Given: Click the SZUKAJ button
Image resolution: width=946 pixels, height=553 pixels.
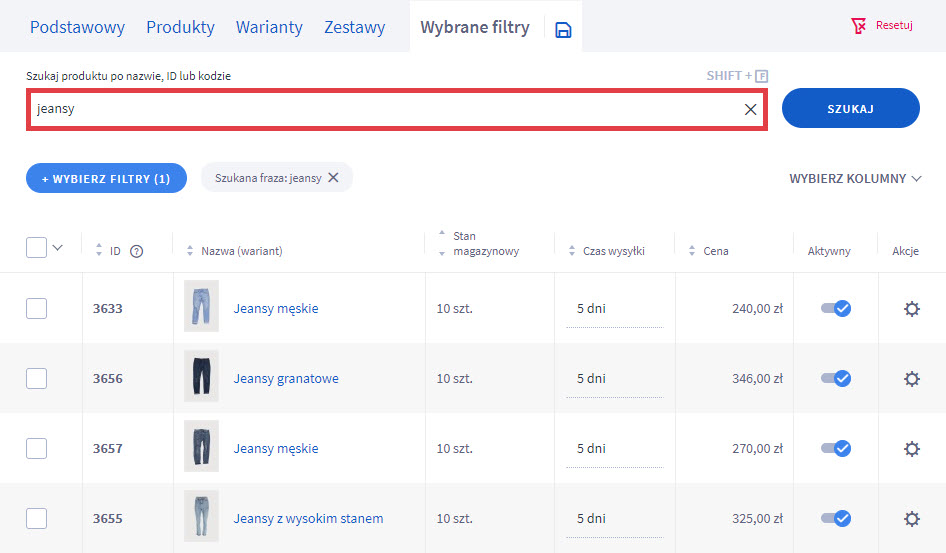Looking at the screenshot, I should point(851,109).
